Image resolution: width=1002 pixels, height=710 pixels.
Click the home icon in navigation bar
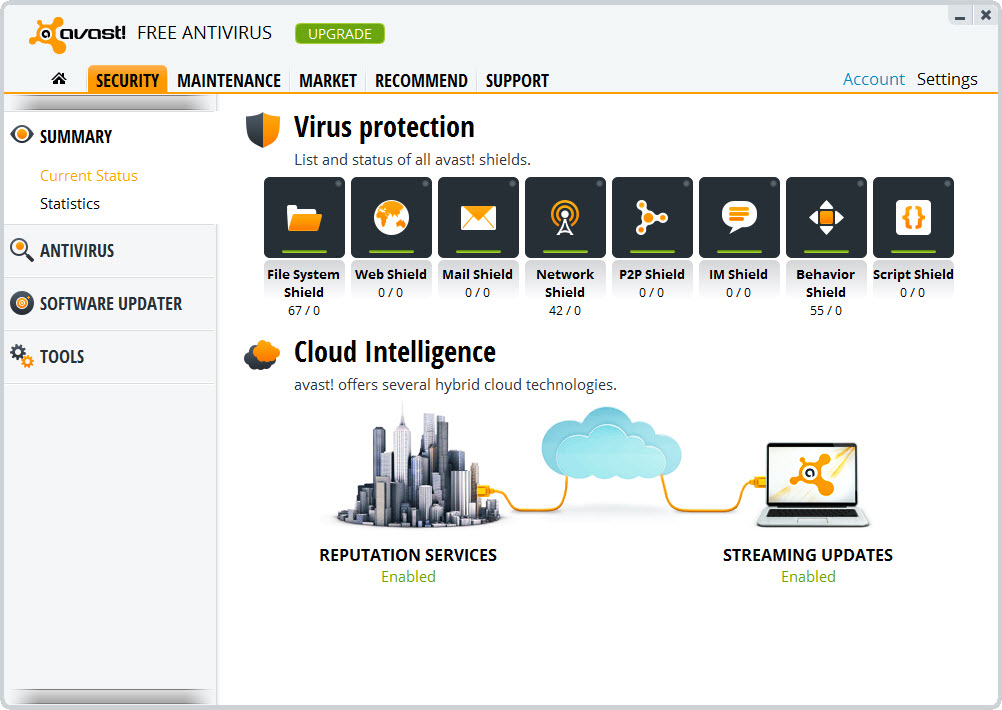59,79
